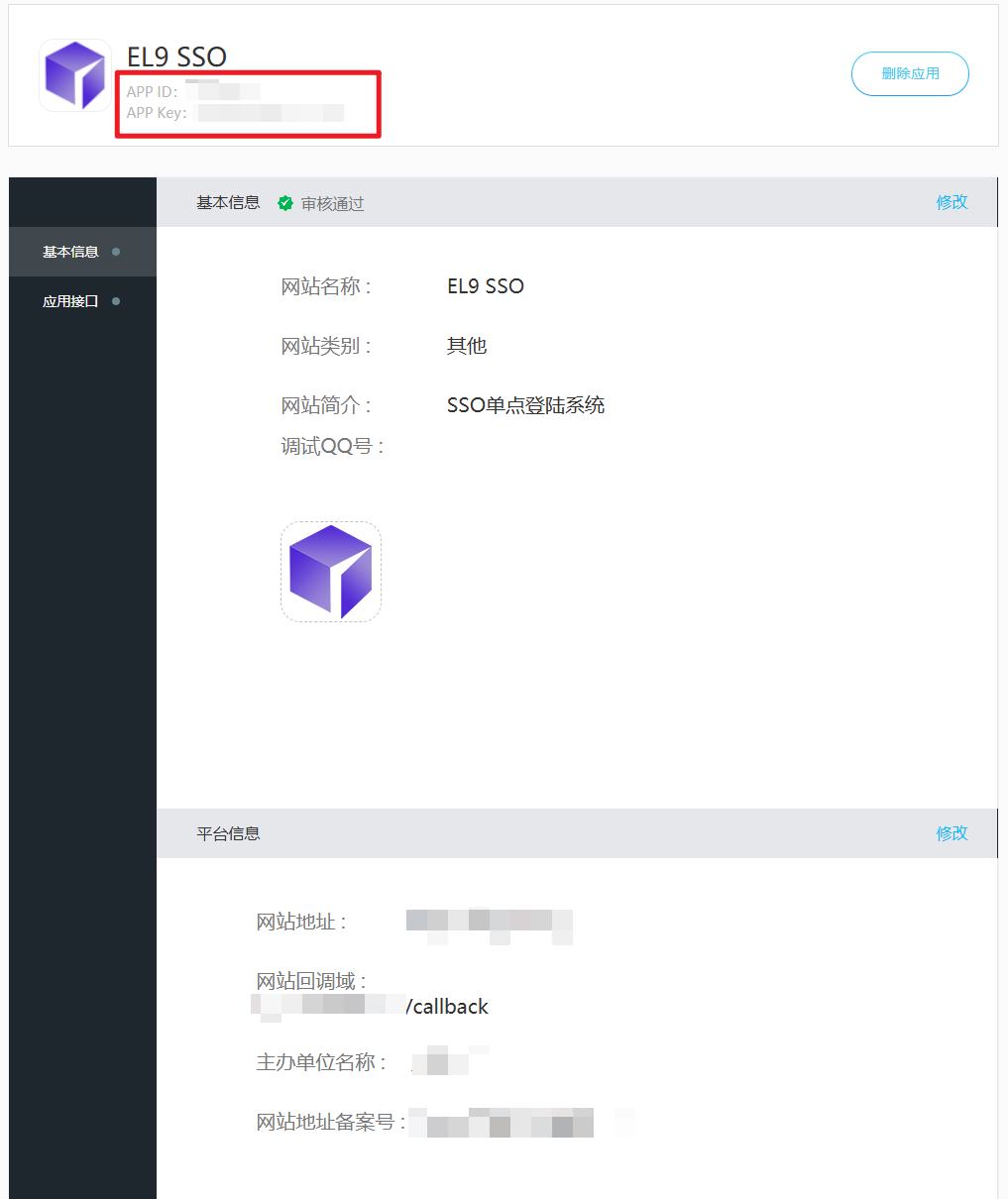Click the blurred 网站地址 value
Viewport: 1008px width, 1199px height.
coord(490,925)
